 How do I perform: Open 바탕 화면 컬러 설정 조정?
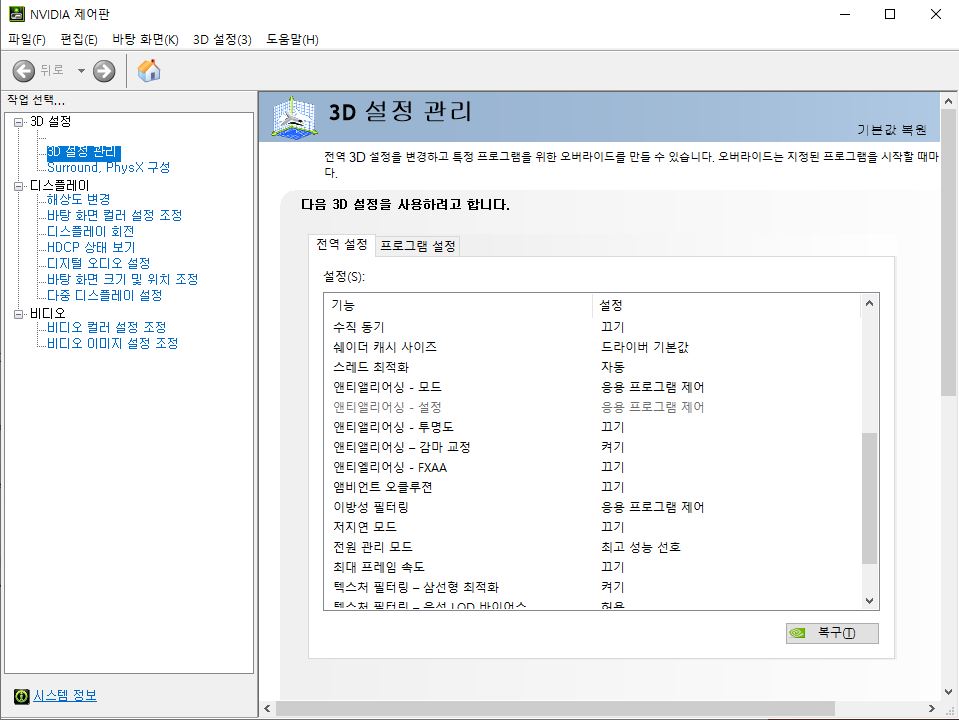point(114,215)
